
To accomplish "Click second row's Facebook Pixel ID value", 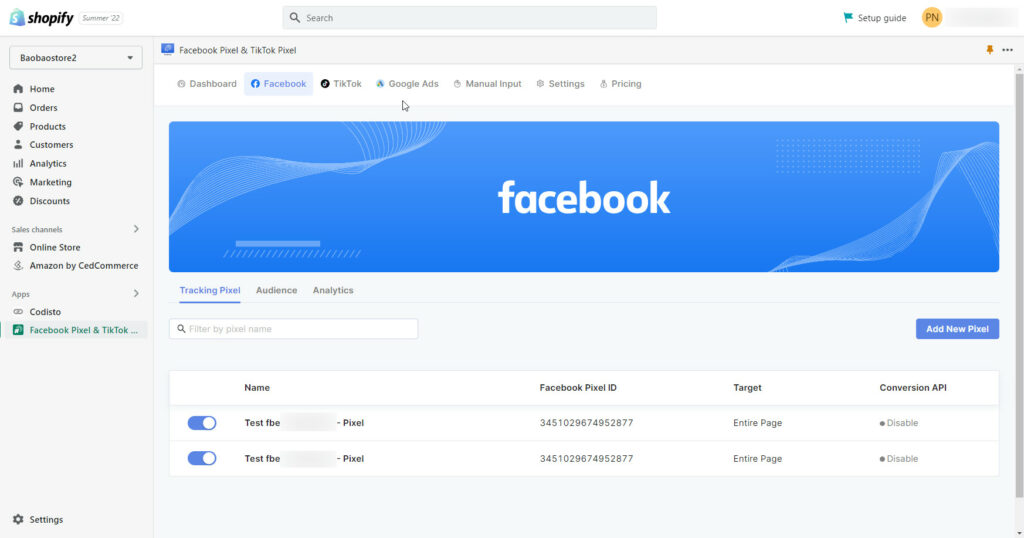I will click(586, 459).
